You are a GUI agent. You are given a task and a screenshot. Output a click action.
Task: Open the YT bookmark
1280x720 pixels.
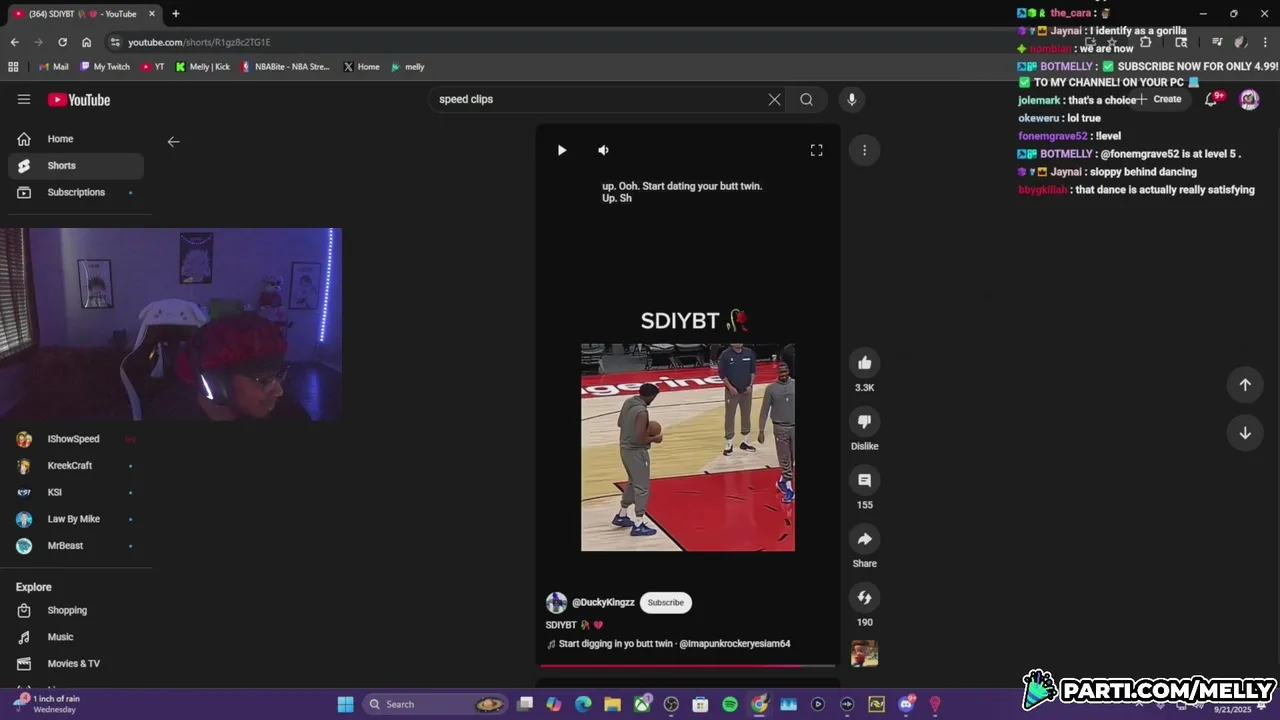153,67
